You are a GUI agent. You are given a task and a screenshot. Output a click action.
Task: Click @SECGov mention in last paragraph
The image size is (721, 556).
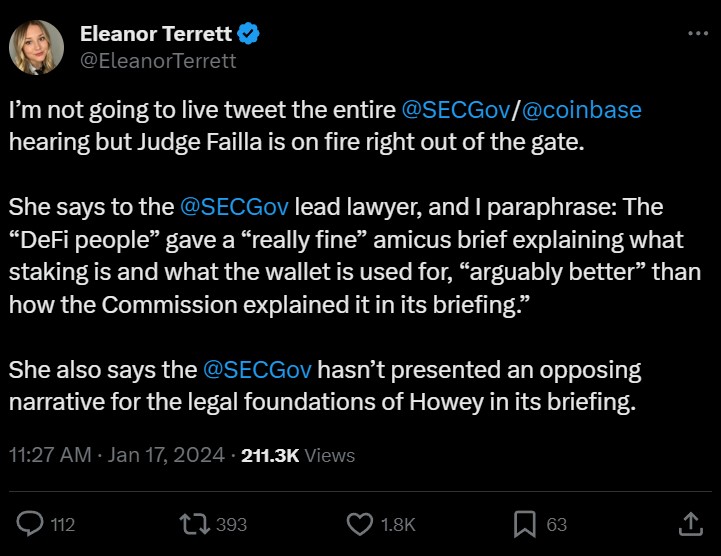[x=258, y=370]
